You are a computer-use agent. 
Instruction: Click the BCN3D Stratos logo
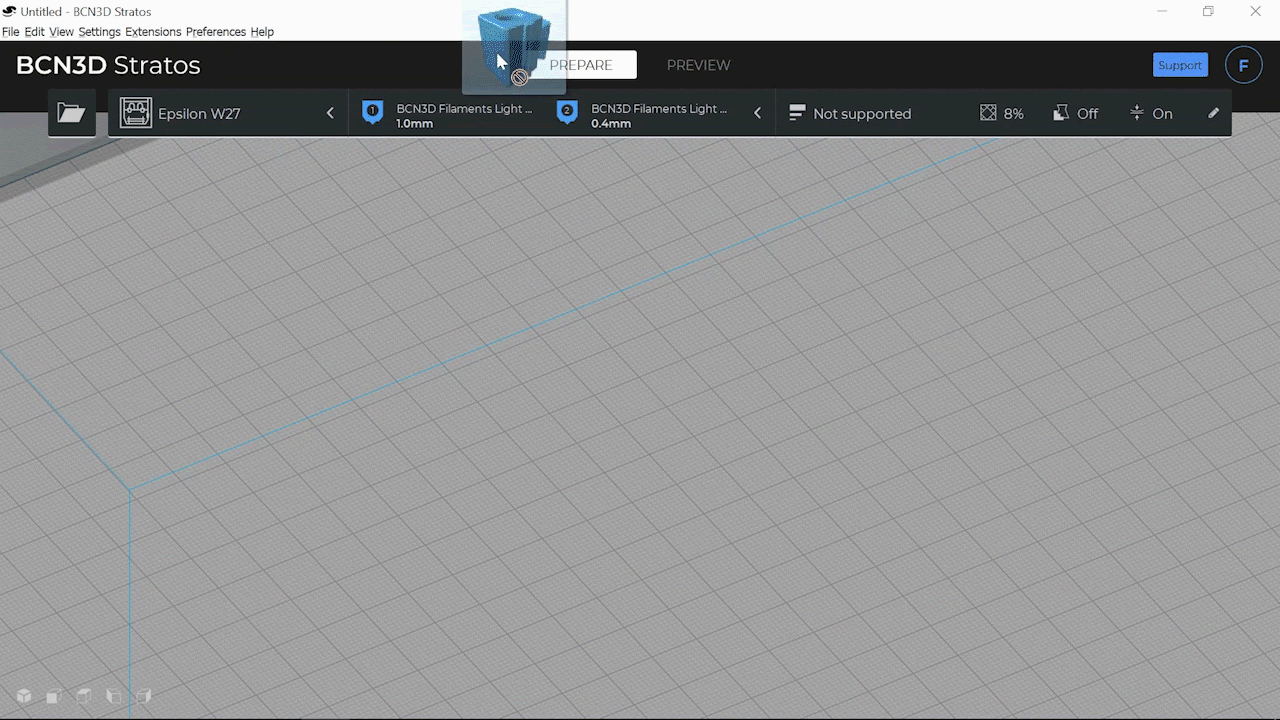tap(108, 65)
